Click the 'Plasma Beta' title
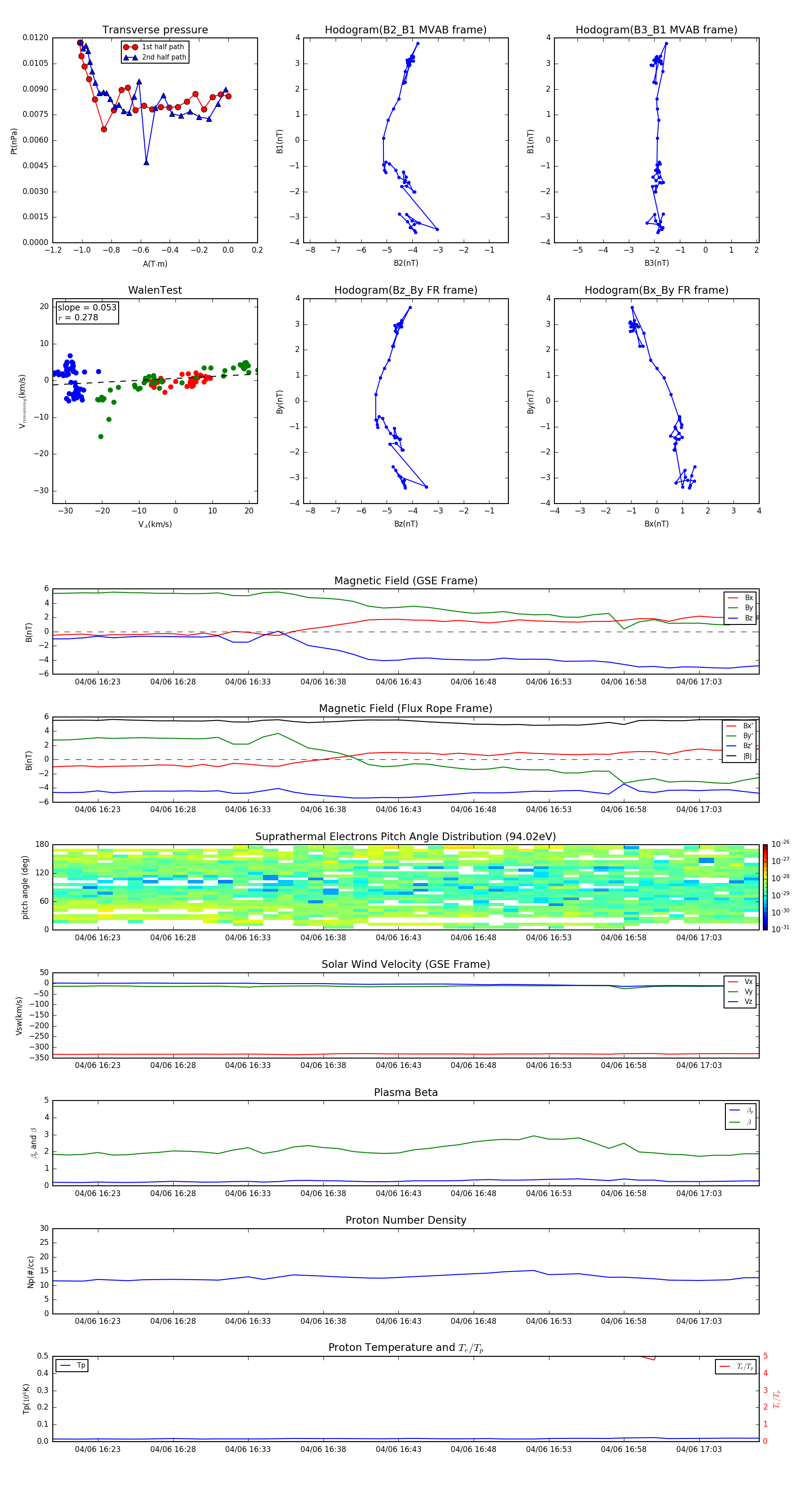 point(406,1092)
